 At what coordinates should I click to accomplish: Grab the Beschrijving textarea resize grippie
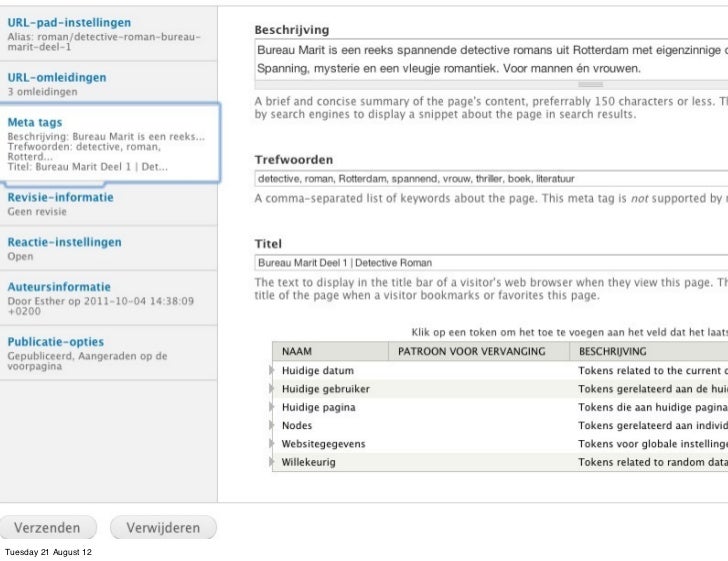coord(591,85)
